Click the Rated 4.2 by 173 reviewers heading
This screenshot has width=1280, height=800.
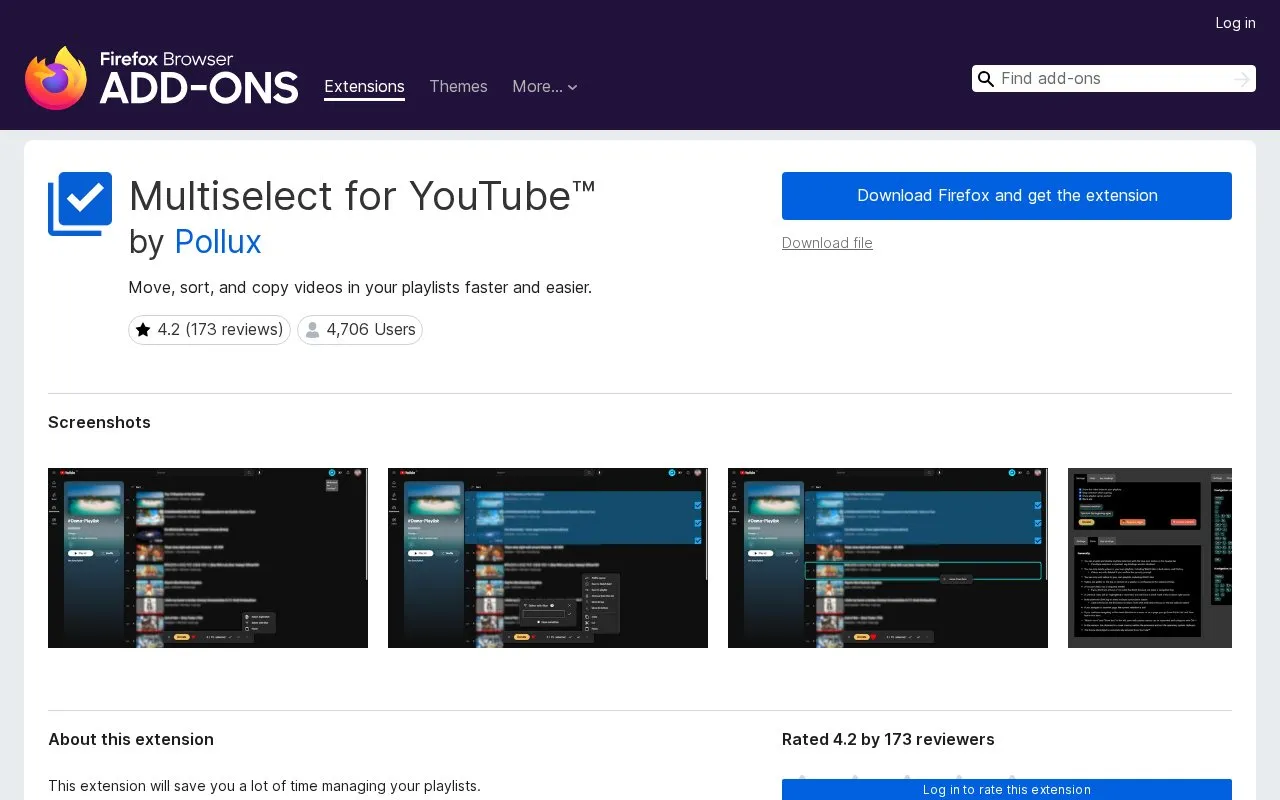tap(888, 739)
